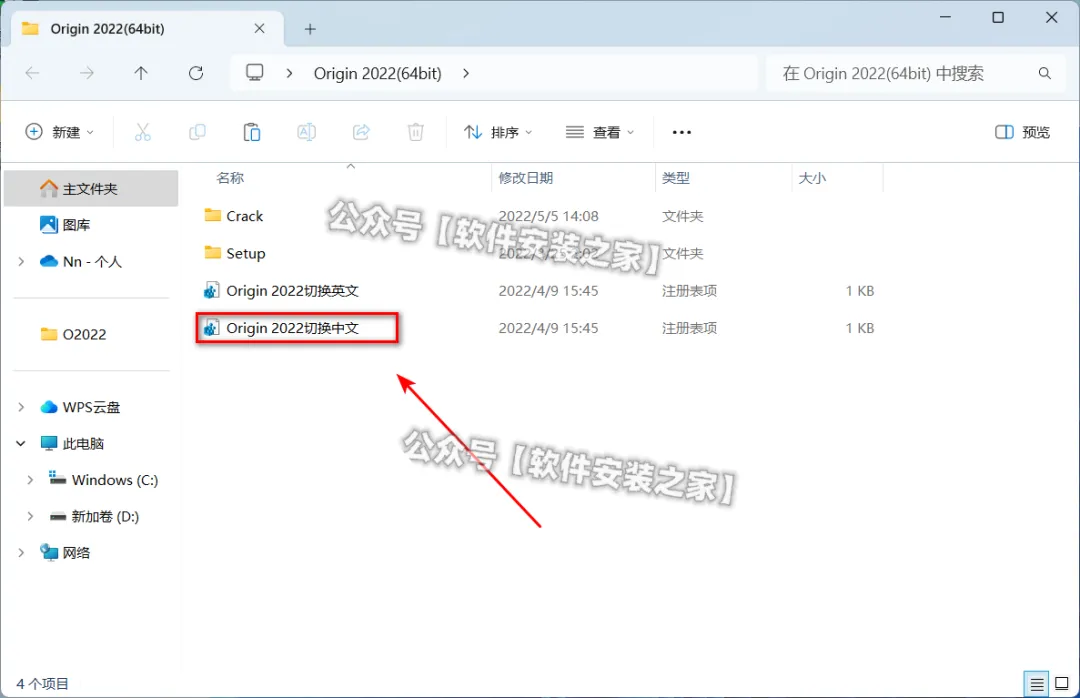
Task: Go forward with the right arrow
Action: click(x=87, y=73)
